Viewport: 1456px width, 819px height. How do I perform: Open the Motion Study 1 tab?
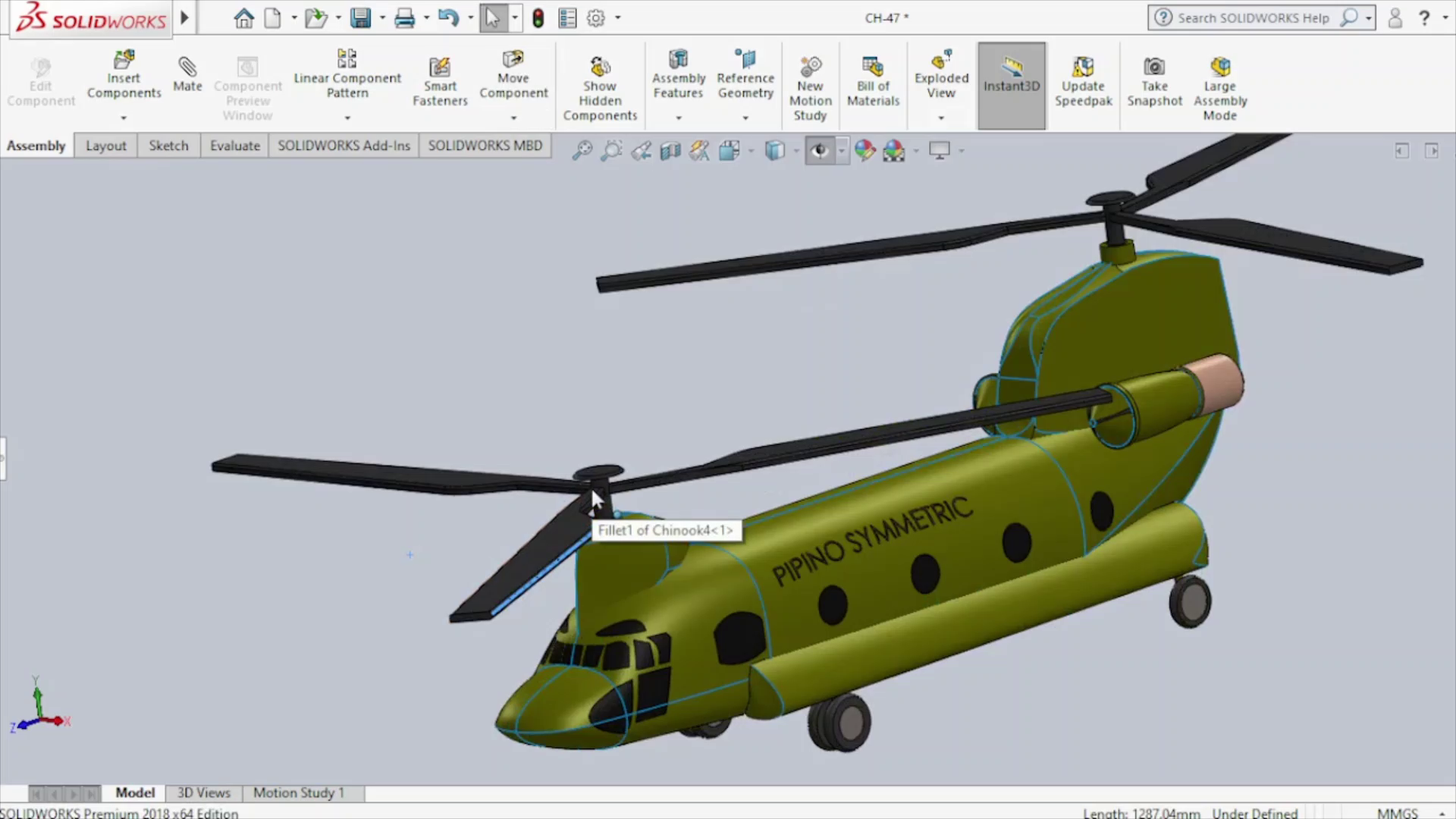299,792
